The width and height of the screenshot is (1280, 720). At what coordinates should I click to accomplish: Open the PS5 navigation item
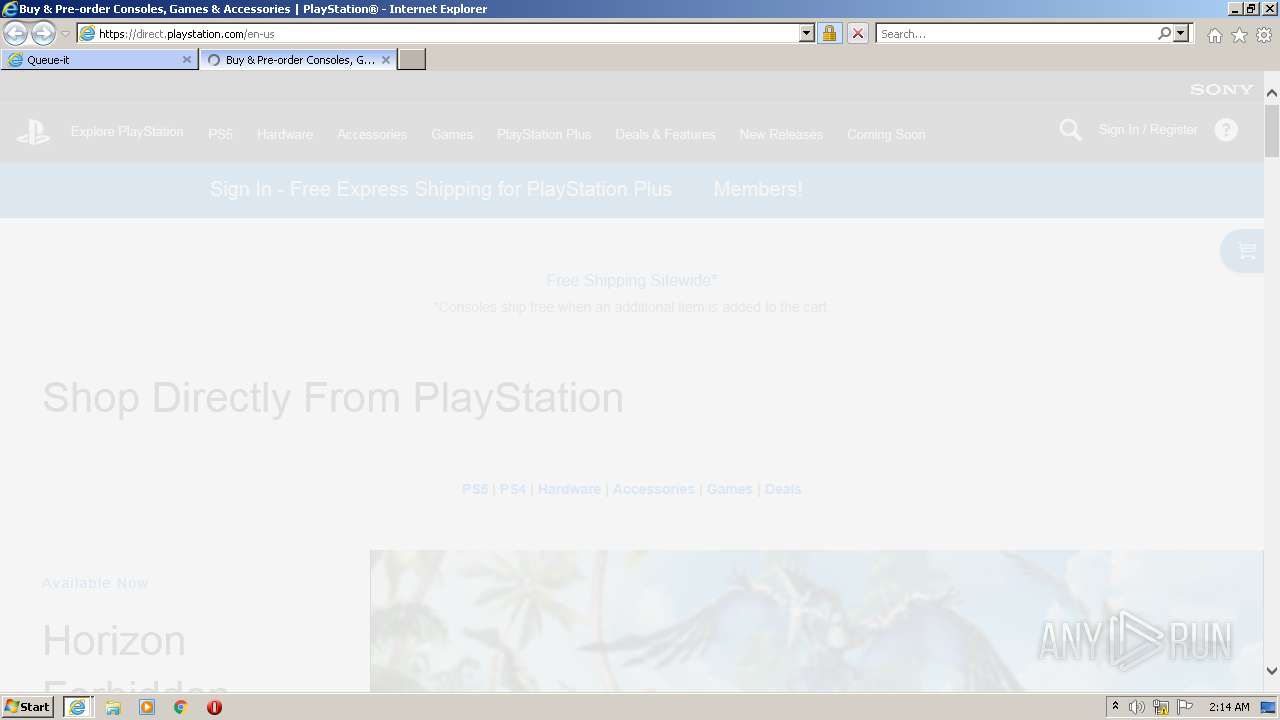coord(220,134)
